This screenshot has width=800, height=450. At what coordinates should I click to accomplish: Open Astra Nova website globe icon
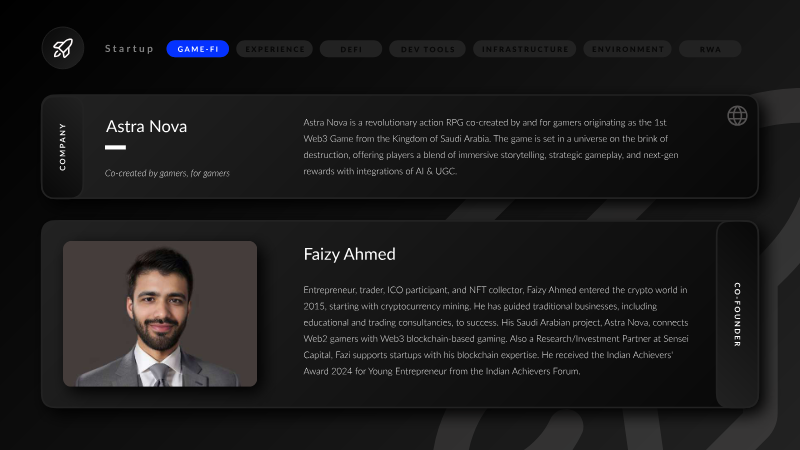point(737,116)
